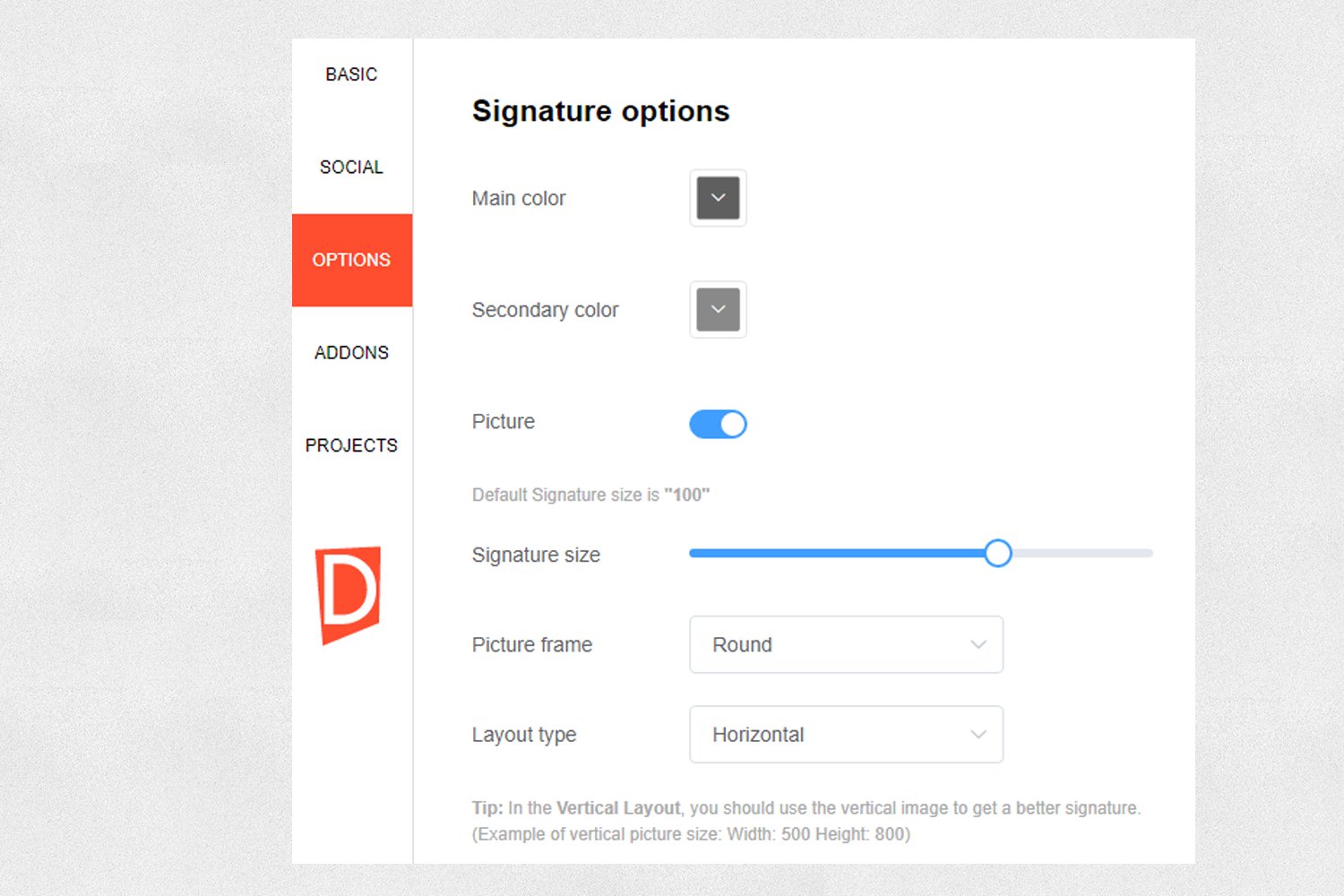
Task: Click the Picture frame chevron arrow
Action: click(978, 644)
